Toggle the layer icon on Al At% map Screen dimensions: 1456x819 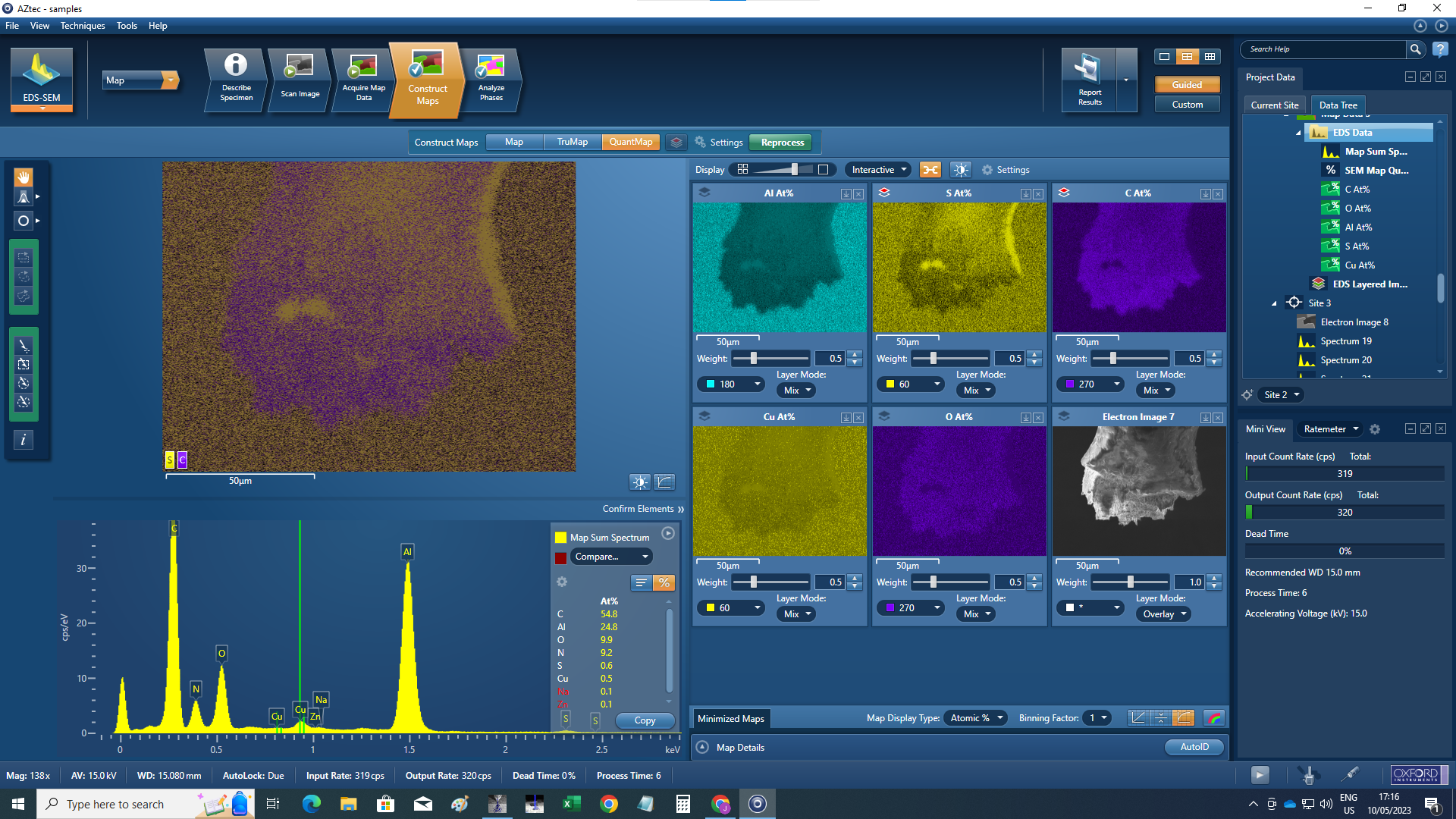704,193
